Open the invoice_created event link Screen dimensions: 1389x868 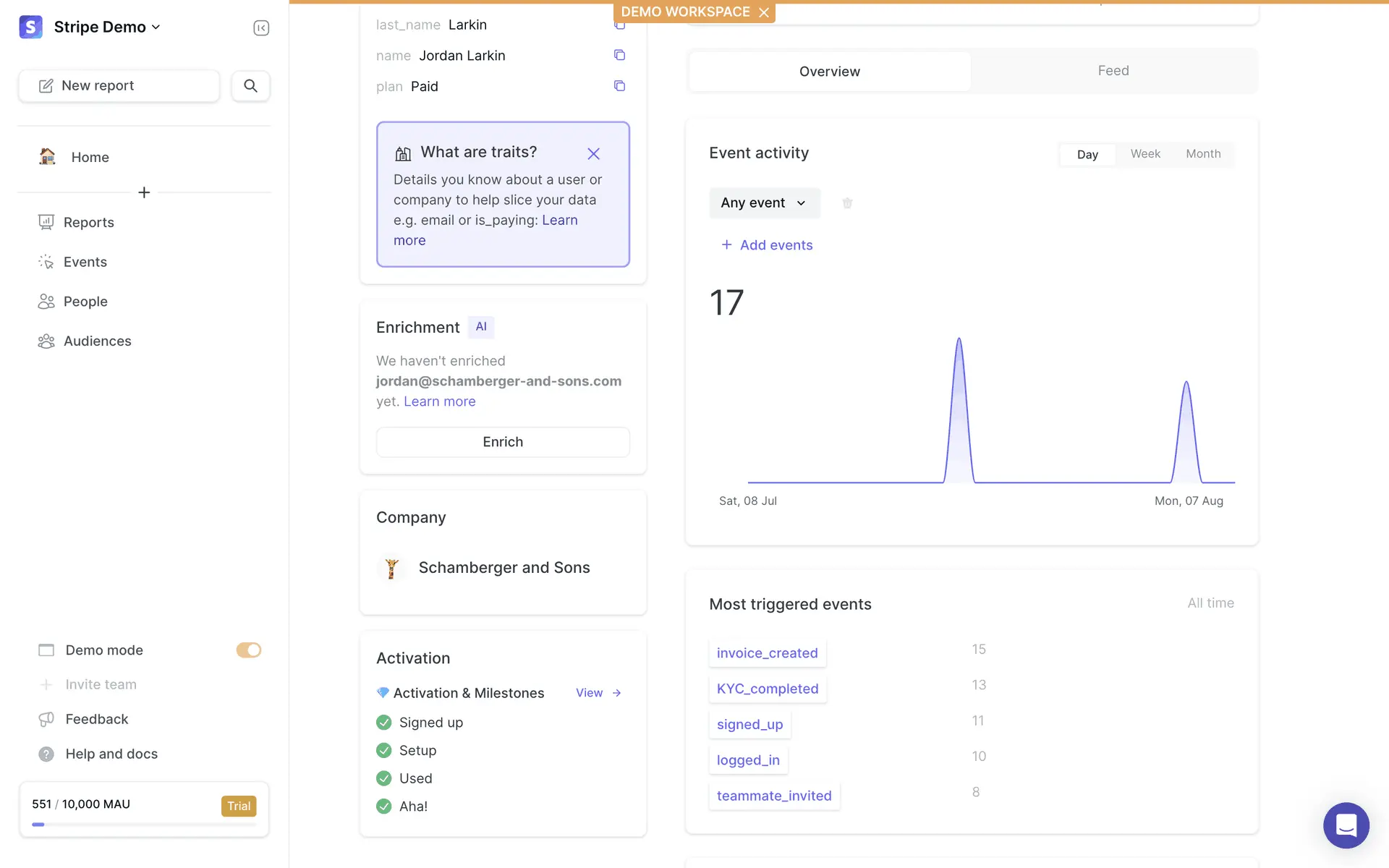(767, 653)
